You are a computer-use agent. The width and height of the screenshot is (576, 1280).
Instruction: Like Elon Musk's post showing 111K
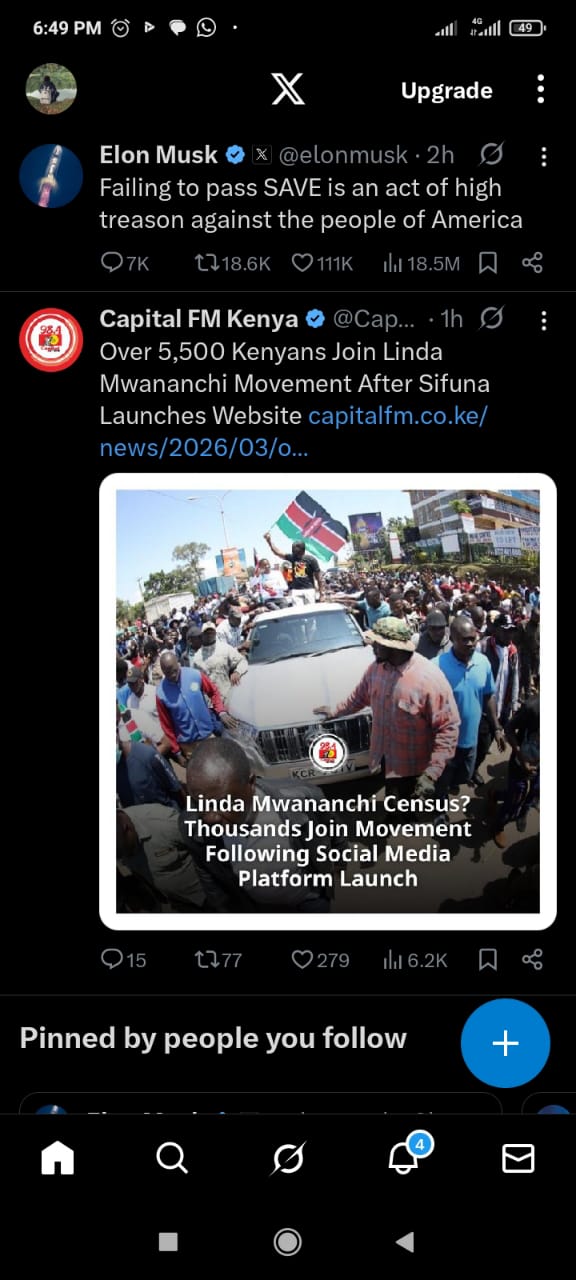click(322, 263)
